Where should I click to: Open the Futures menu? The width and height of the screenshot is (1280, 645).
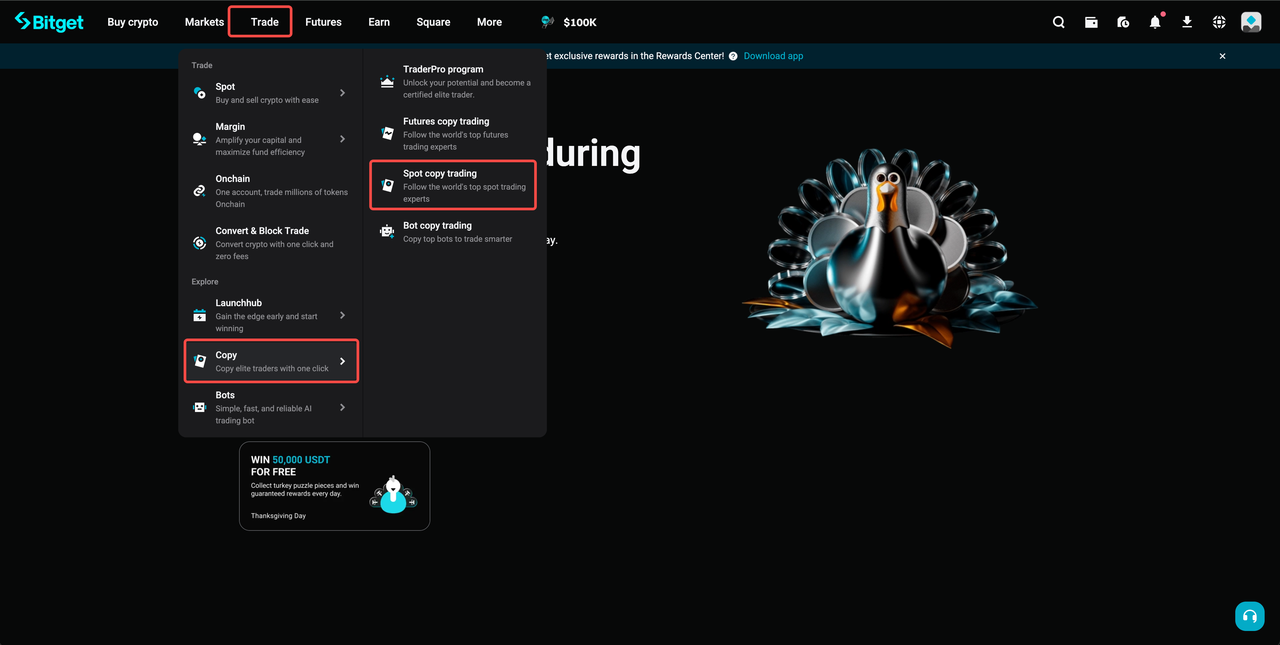click(x=323, y=21)
